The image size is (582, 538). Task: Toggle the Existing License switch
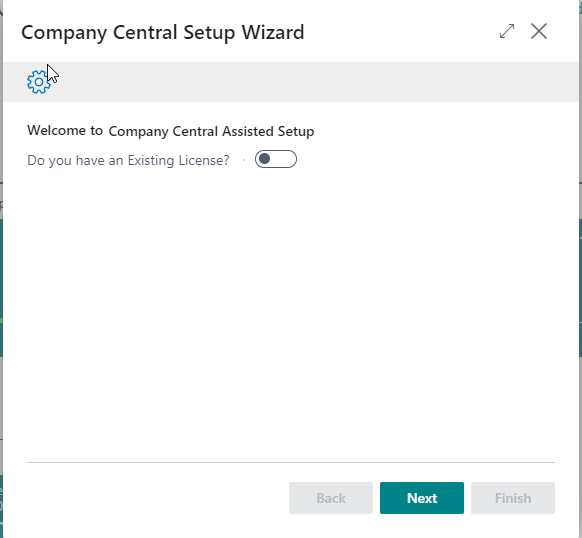point(276,159)
